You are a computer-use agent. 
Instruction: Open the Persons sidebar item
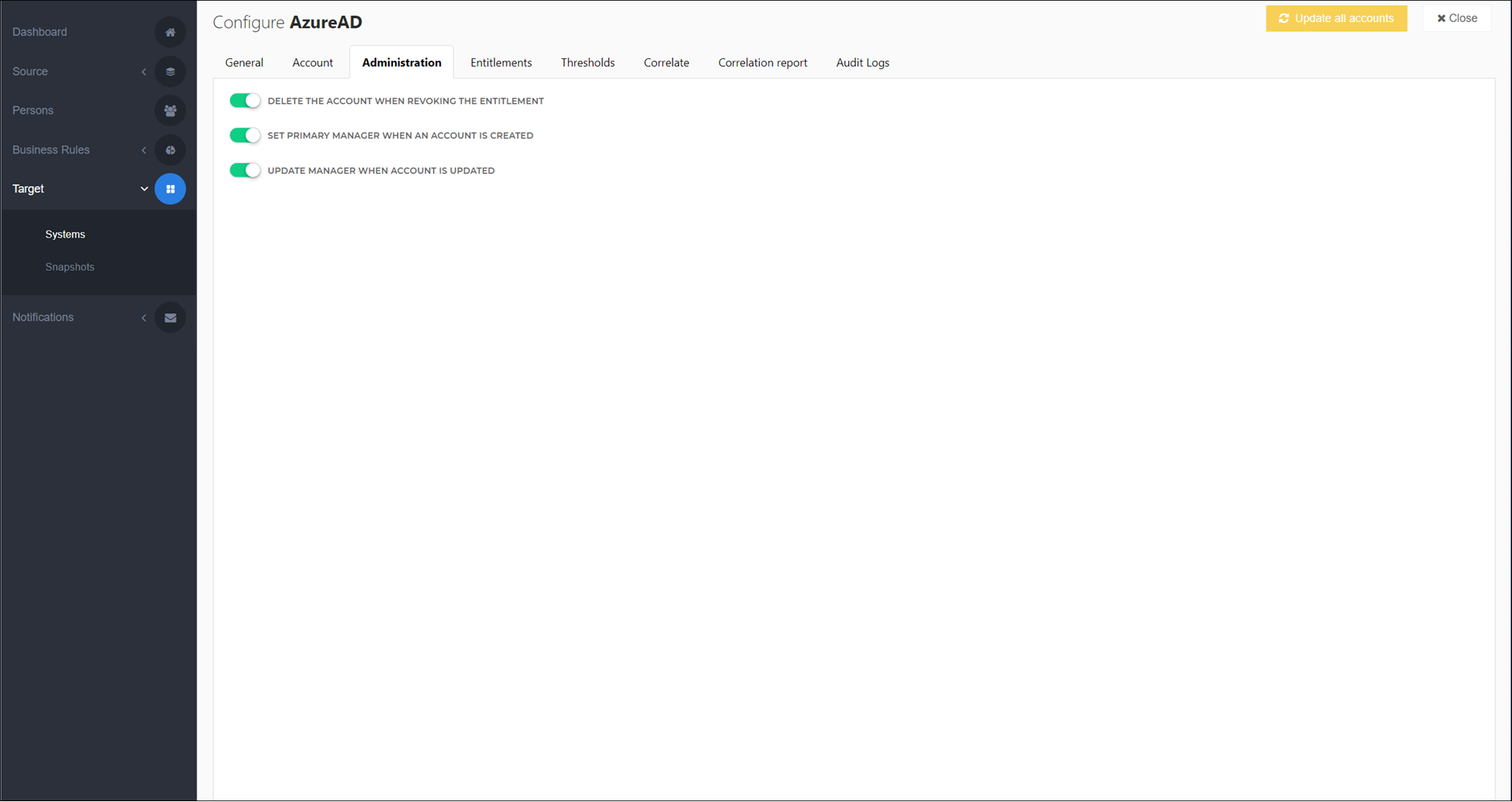(33, 111)
